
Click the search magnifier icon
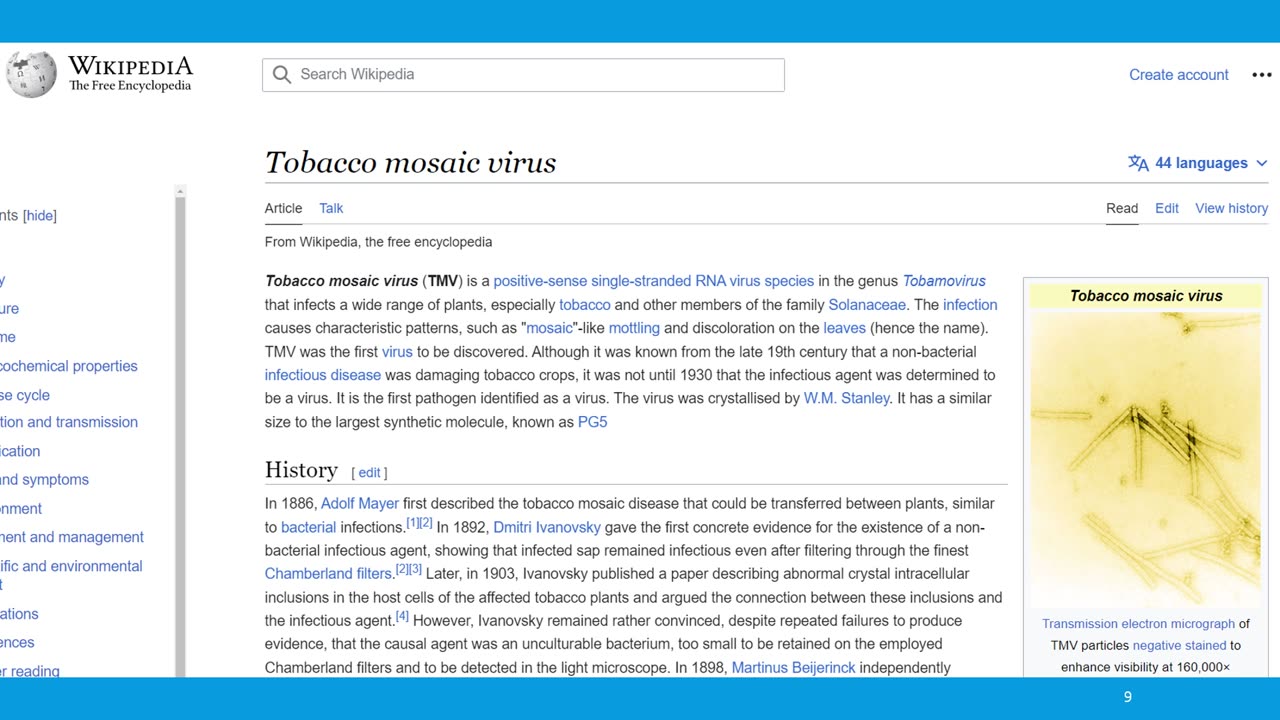pos(282,75)
